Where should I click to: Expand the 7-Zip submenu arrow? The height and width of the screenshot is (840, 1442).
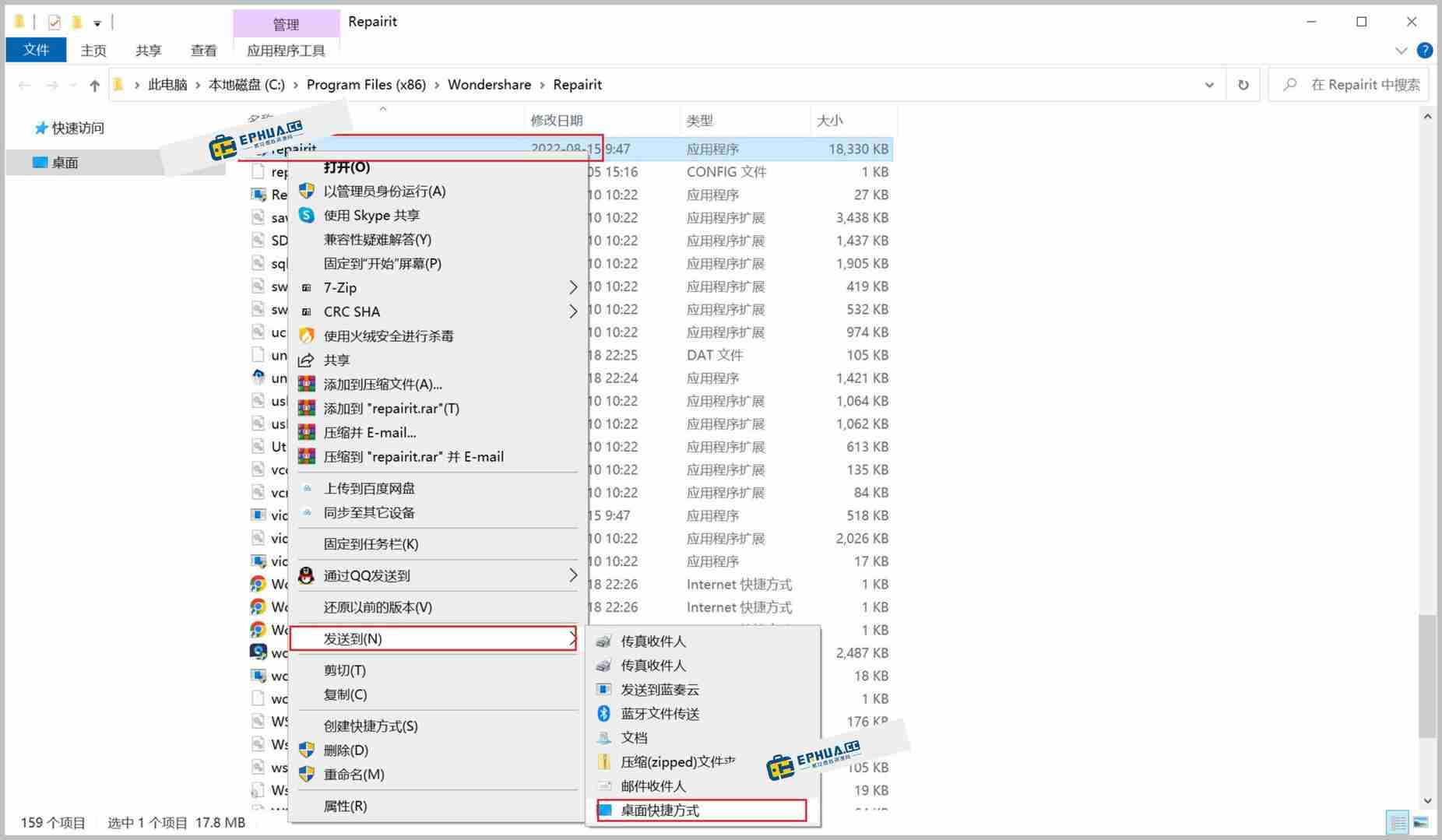[573, 287]
